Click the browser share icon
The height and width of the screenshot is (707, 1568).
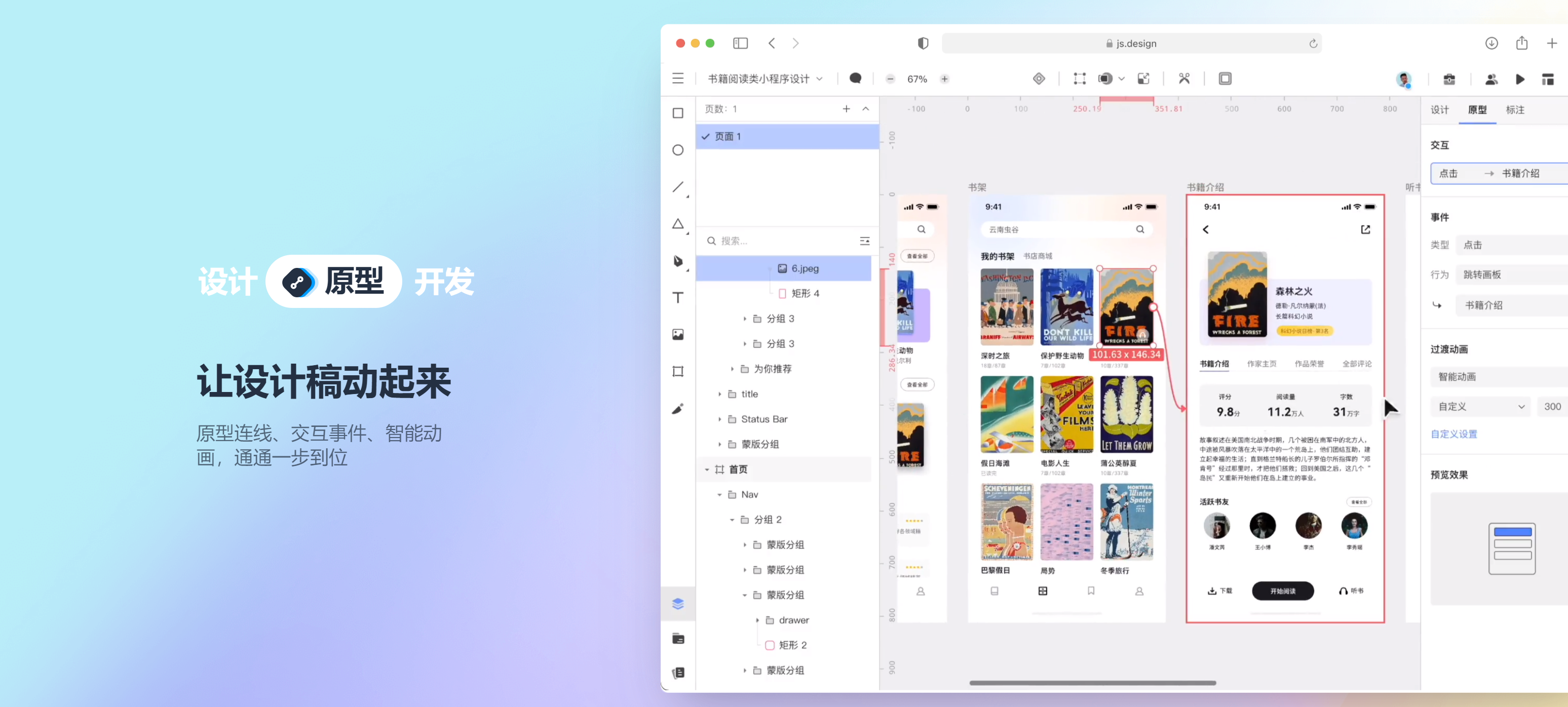[x=1521, y=43]
